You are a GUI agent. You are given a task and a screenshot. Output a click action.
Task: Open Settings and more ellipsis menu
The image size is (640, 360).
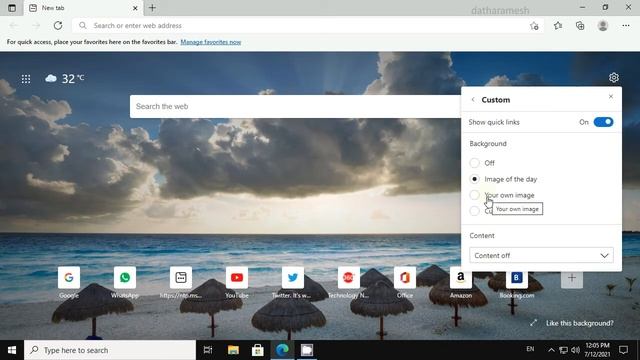(x=626, y=26)
